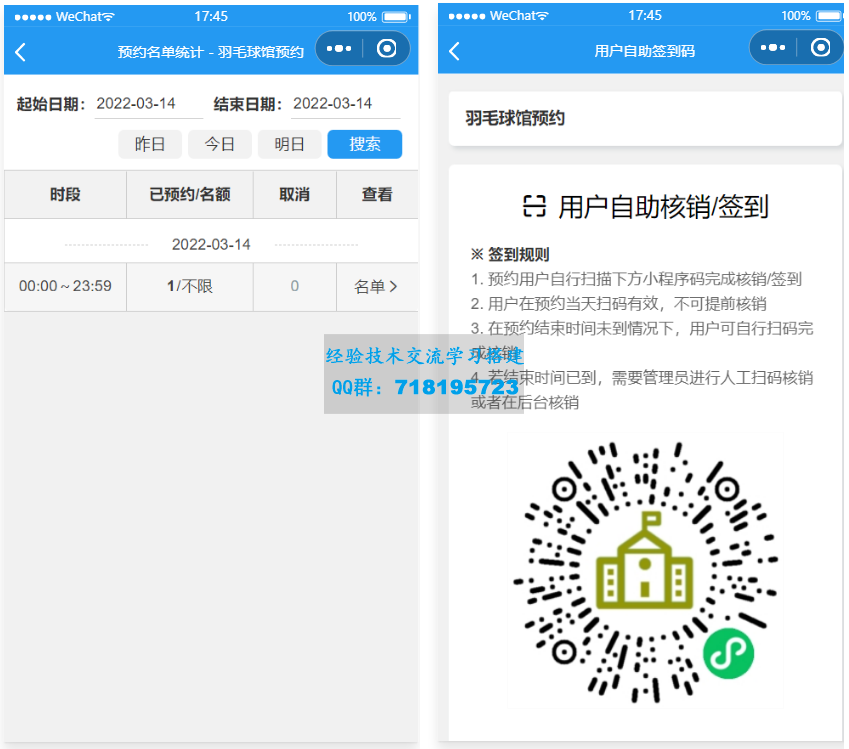The width and height of the screenshot is (849, 749).
Task: Tap rule 4 about manual admin verification
Action: (x=642, y=390)
